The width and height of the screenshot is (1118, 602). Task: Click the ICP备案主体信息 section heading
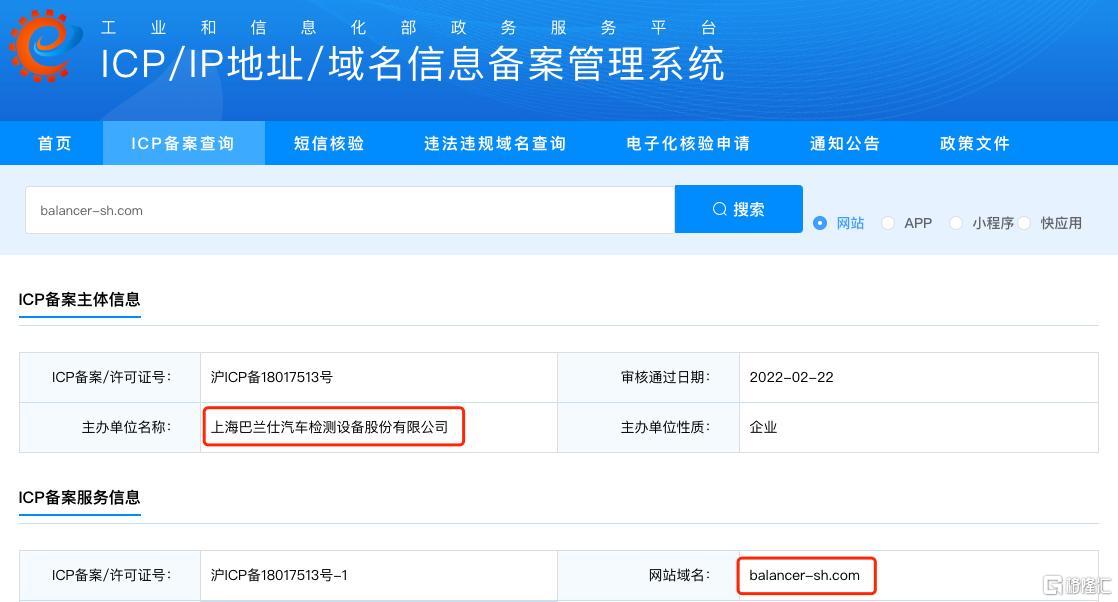point(79,300)
